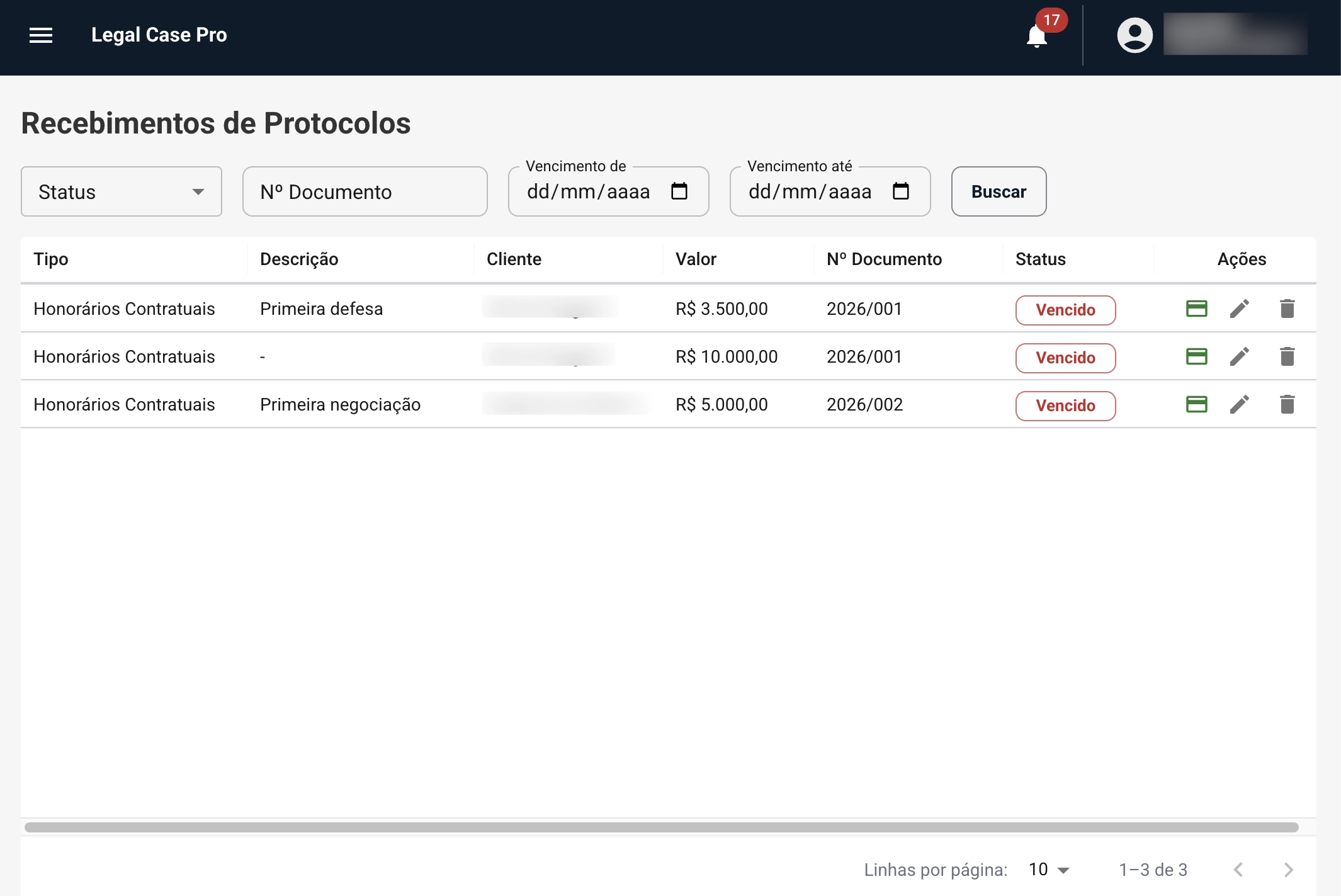Expand the Status filter dropdown
This screenshot has width=1341, height=896.
click(122, 191)
